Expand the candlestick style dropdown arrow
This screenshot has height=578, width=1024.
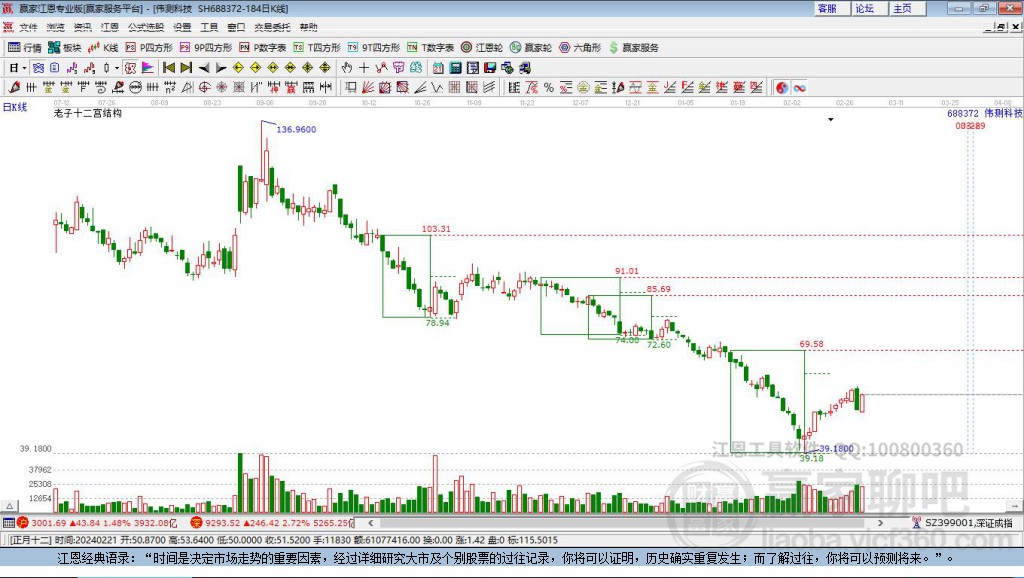tap(117, 68)
